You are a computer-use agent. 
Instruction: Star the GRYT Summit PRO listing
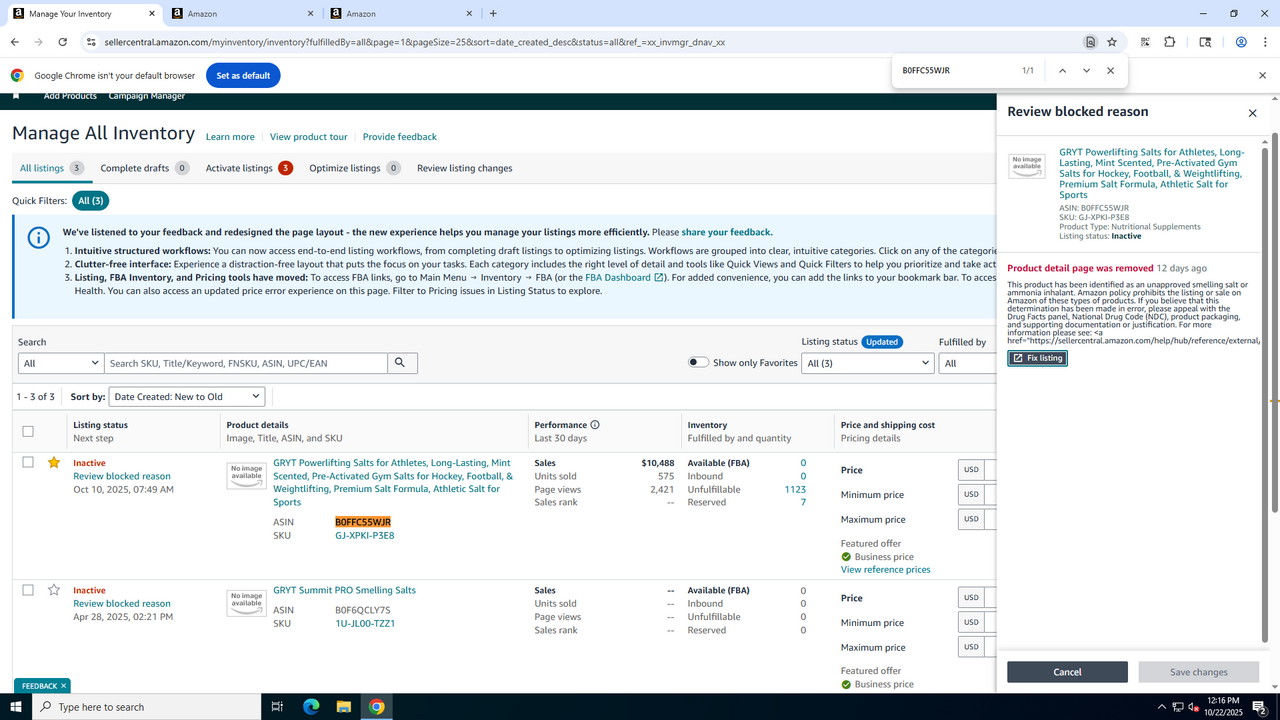(x=54, y=590)
